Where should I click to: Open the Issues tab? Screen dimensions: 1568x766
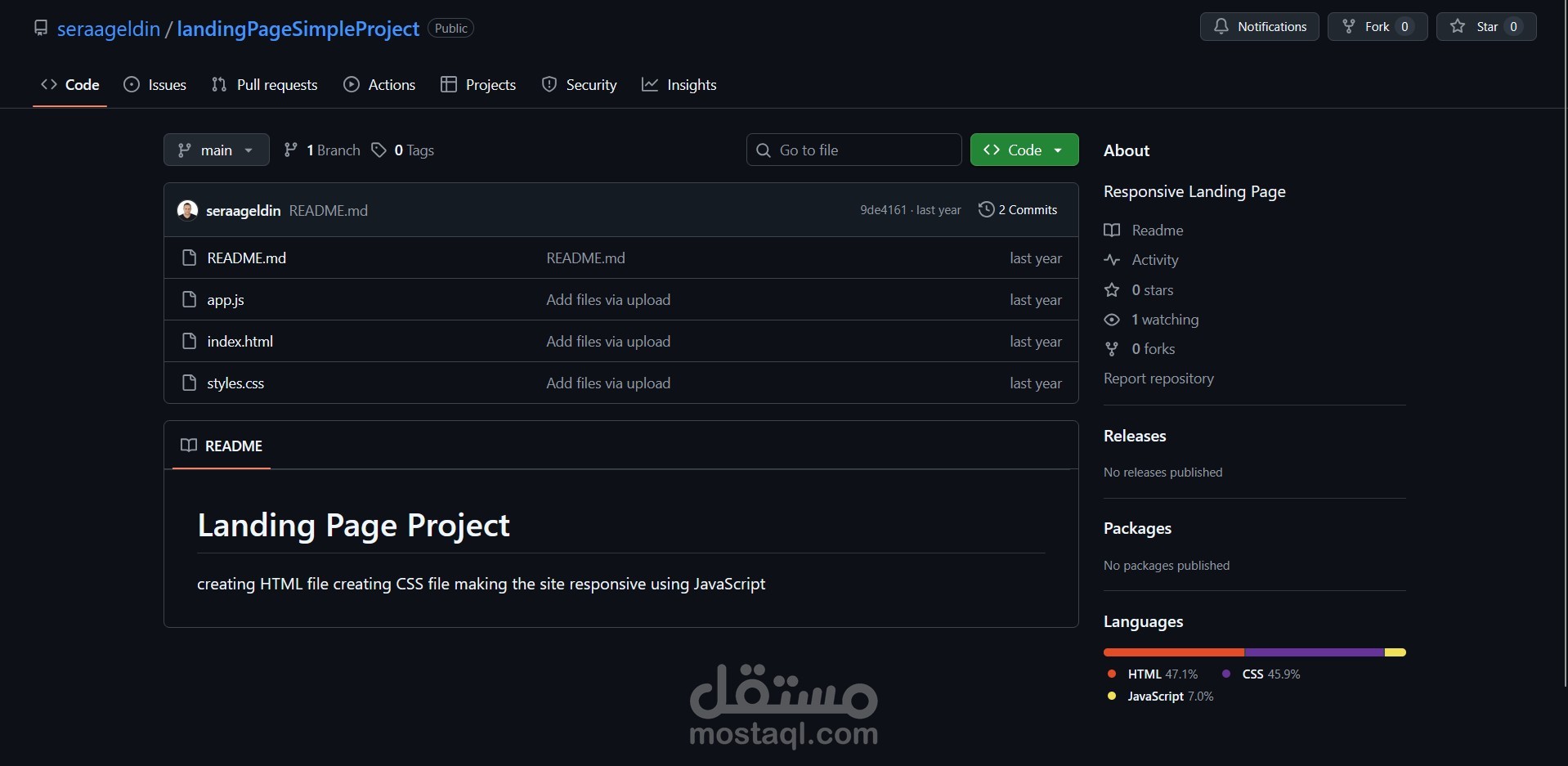(155, 85)
